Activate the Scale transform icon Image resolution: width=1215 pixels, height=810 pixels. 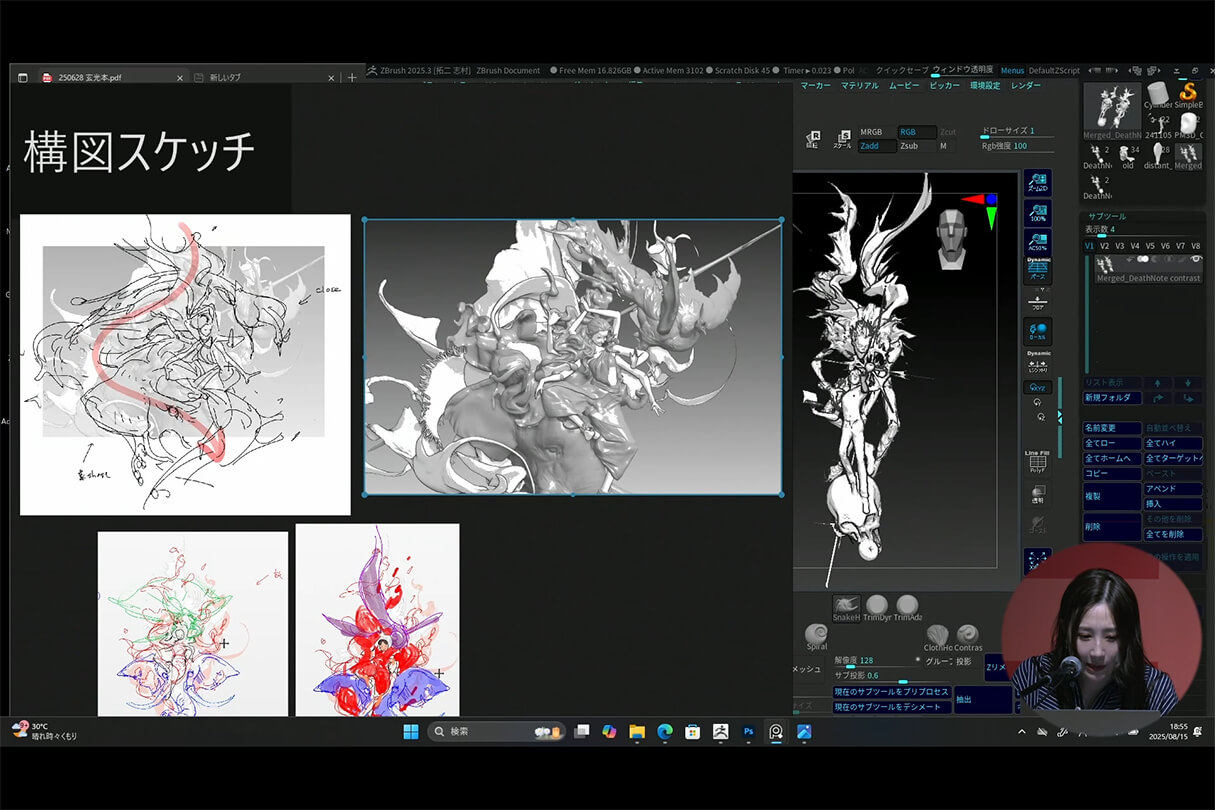(844, 139)
